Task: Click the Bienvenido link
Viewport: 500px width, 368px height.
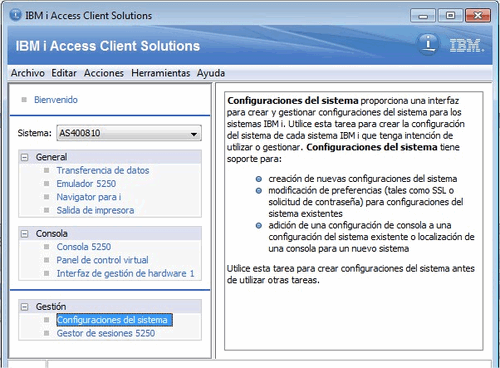Action: click(x=56, y=100)
